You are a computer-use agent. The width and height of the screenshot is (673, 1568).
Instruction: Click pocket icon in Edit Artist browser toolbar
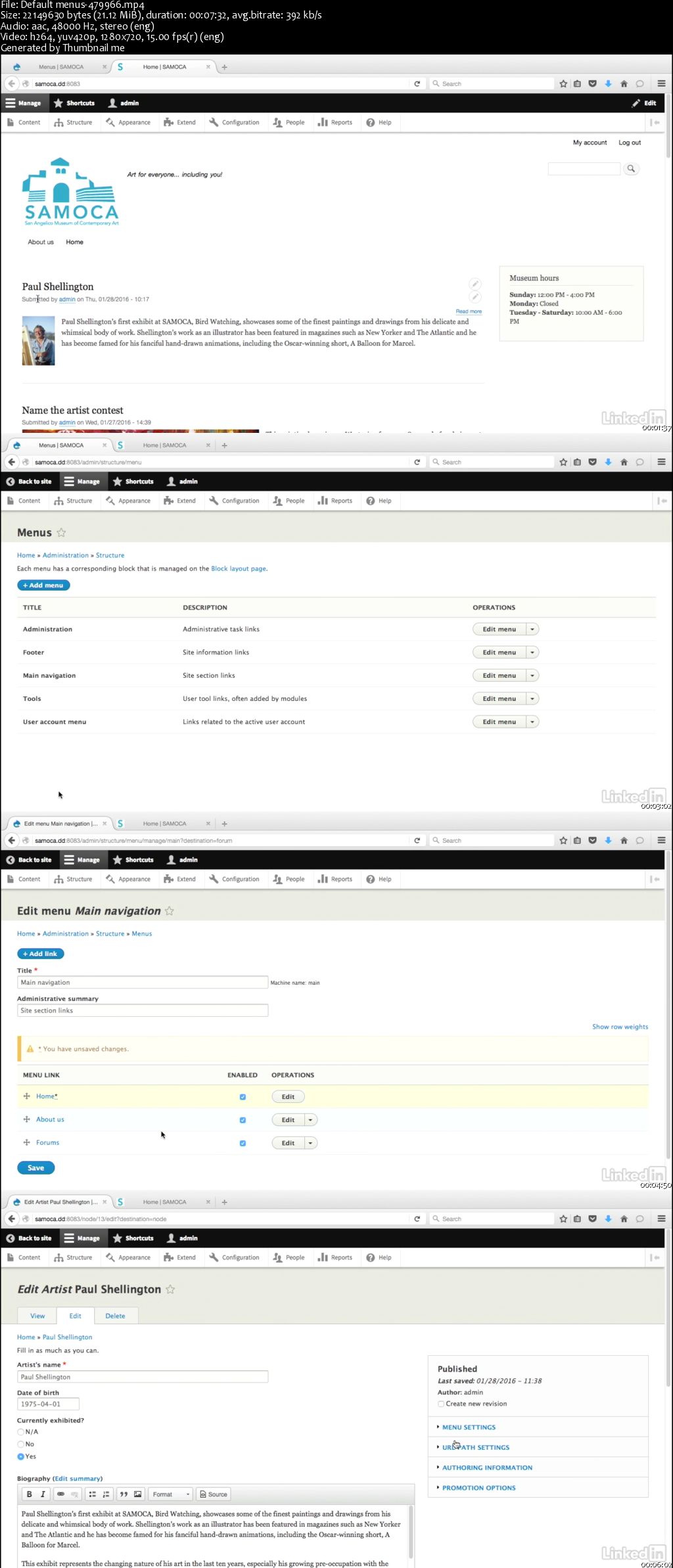592,1219
